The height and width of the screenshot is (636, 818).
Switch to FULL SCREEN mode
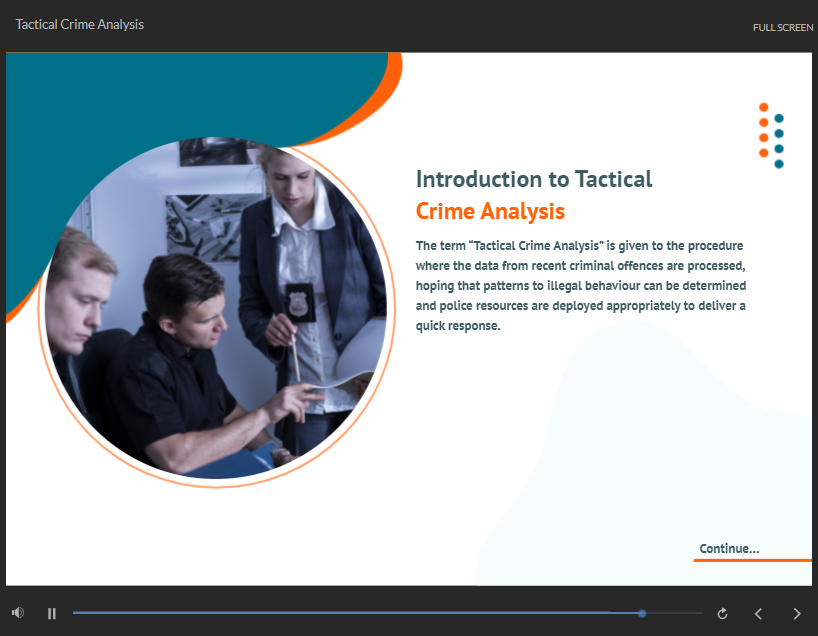tap(783, 28)
